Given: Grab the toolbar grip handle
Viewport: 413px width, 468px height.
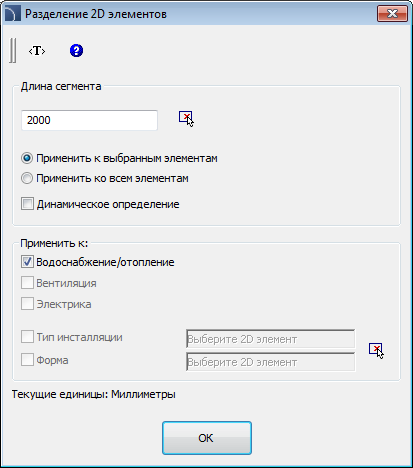Looking at the screenshot, I should [13, 50].
